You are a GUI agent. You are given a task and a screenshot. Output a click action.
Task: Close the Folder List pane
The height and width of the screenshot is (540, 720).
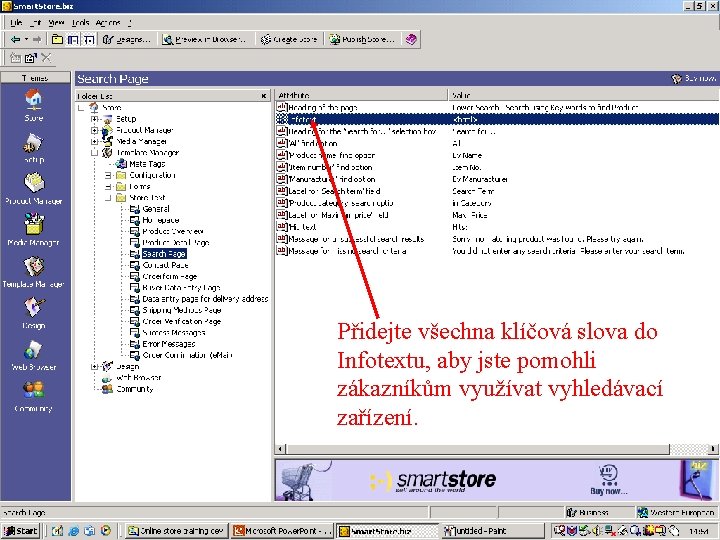(x=264, y=96)
